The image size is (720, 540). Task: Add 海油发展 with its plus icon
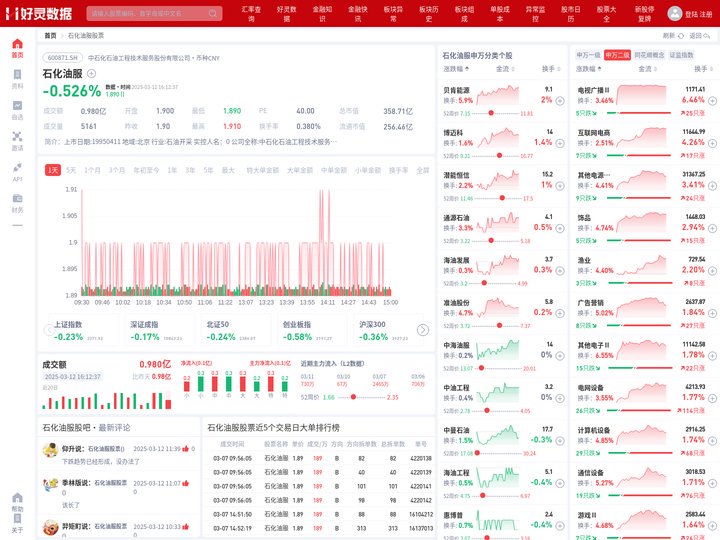(560, 271)
